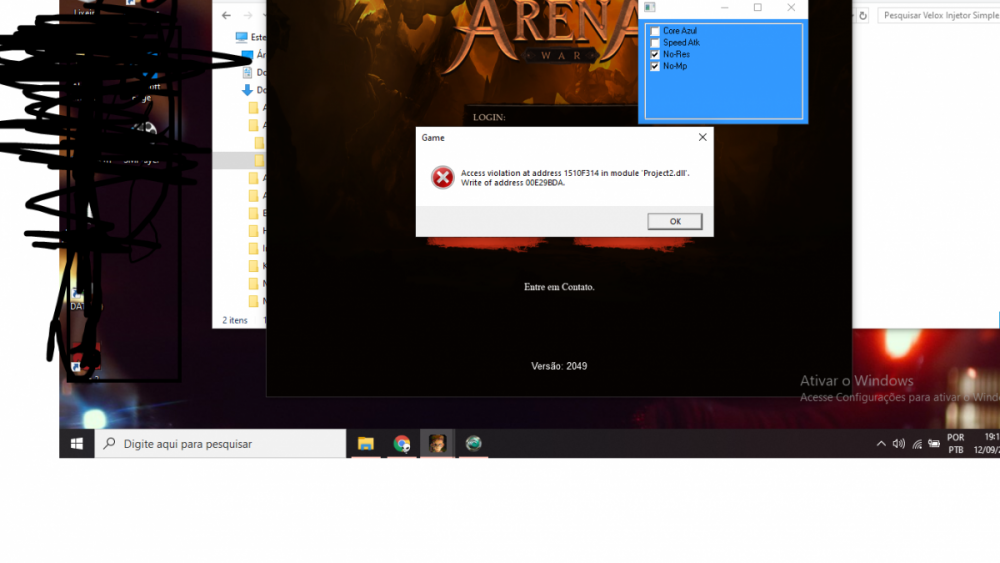Close the Game access violation dialog

[x=702, y=137]
